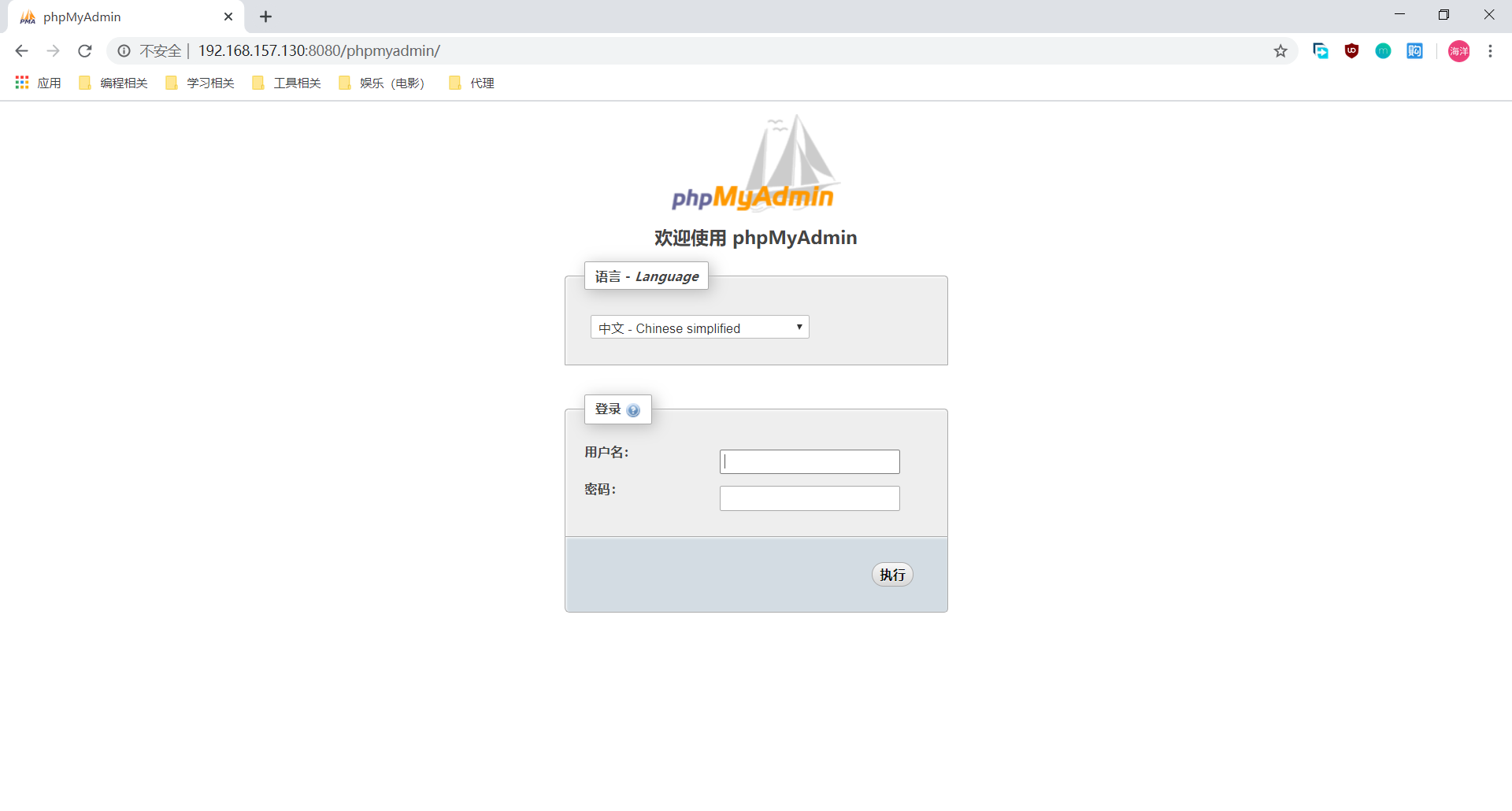The height and width of the screenshot is (811, 1512).
Task: Open the 工具相关 bookmarks folder
Action: [287, 83]
